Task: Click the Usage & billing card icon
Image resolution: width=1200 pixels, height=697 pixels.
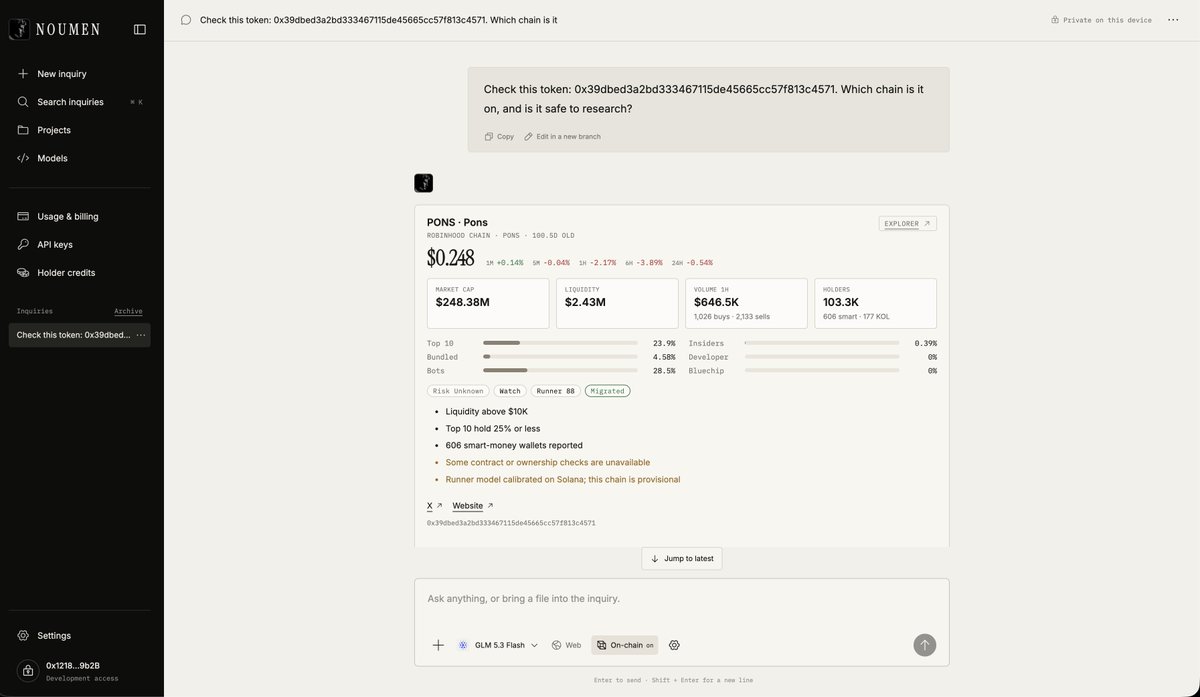Action: pos(23,216)
